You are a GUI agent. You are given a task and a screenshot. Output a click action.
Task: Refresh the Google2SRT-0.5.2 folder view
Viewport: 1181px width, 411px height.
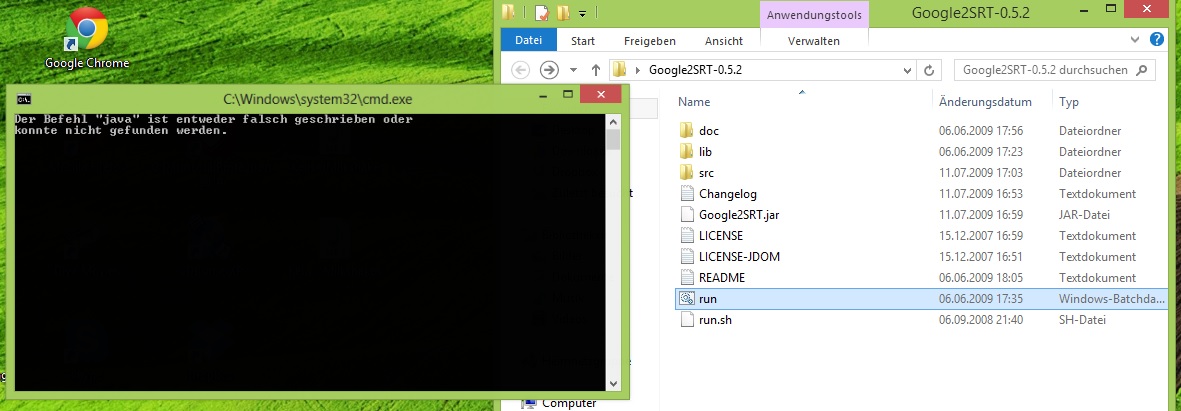pos(929,70)
